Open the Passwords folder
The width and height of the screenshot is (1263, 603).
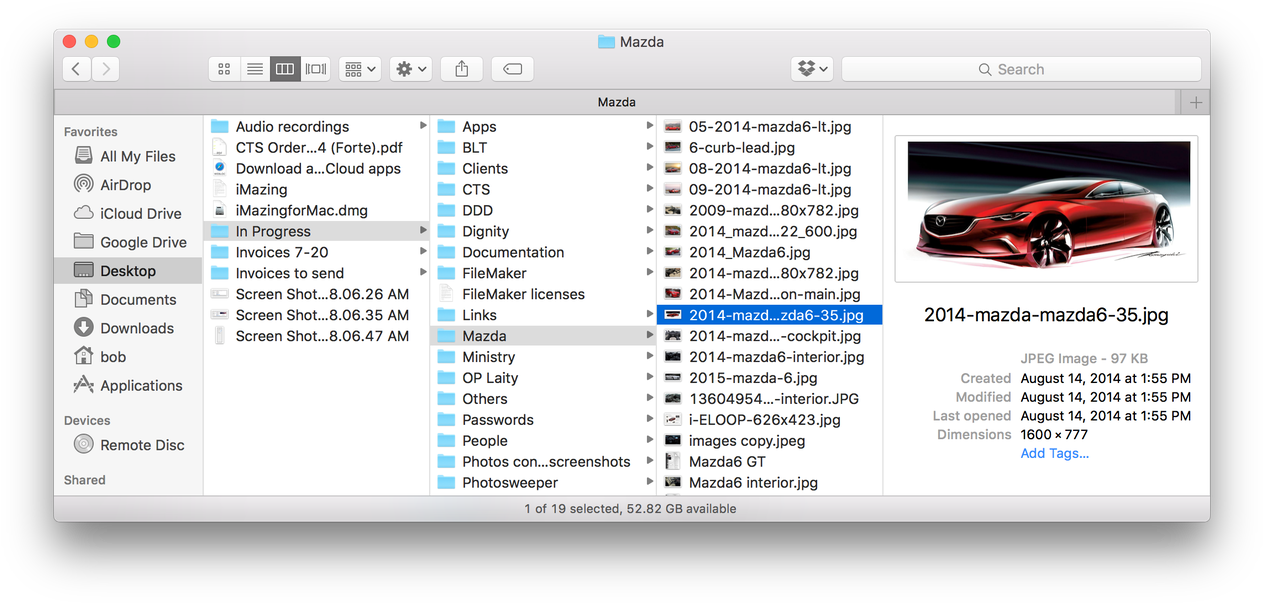pos(543,420)
